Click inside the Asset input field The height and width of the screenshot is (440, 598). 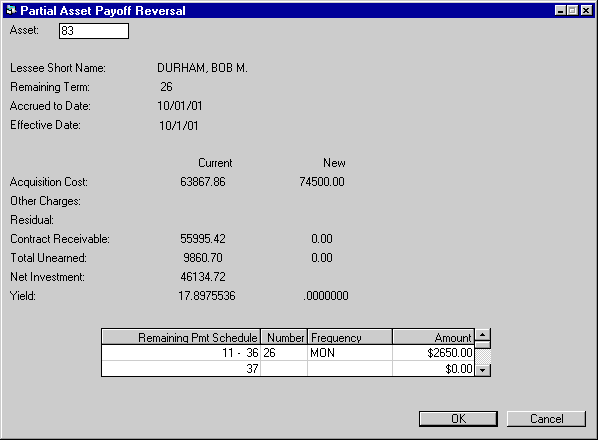(x=94, y=31)
